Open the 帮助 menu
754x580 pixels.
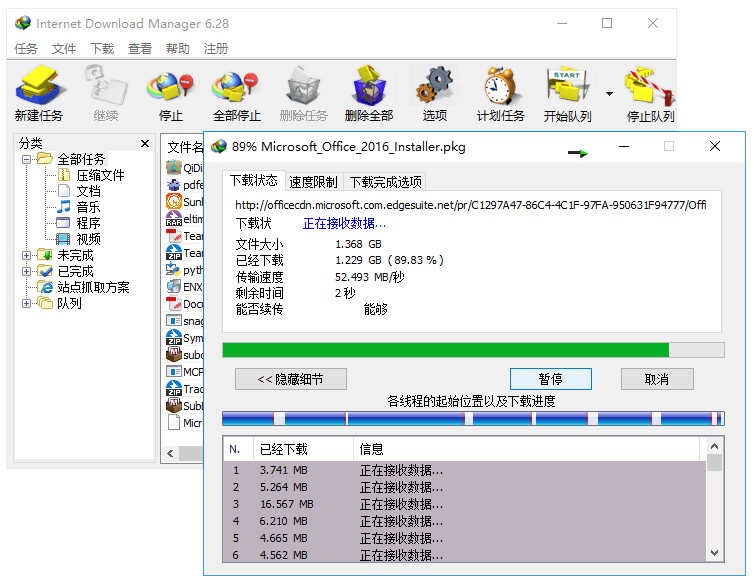178,49
